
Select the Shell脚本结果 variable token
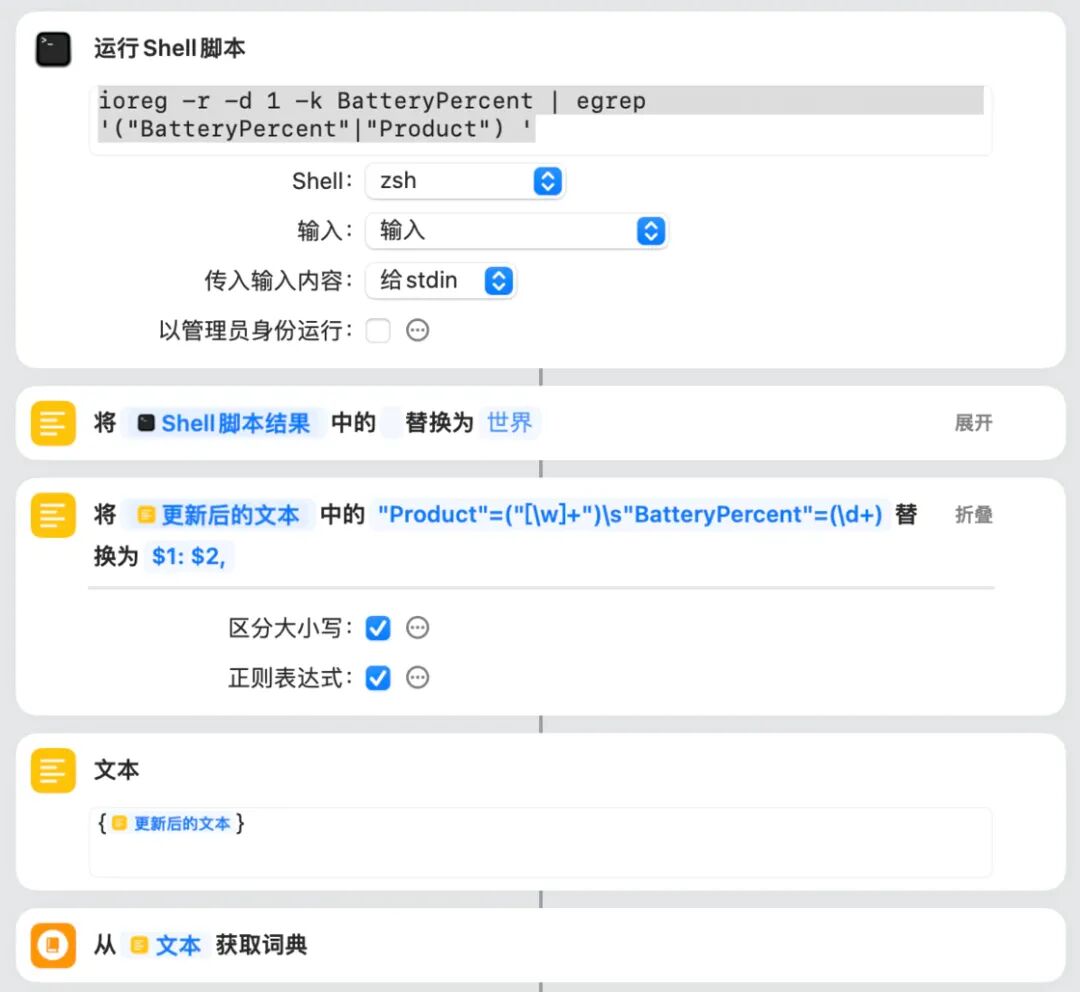(223, 423)
